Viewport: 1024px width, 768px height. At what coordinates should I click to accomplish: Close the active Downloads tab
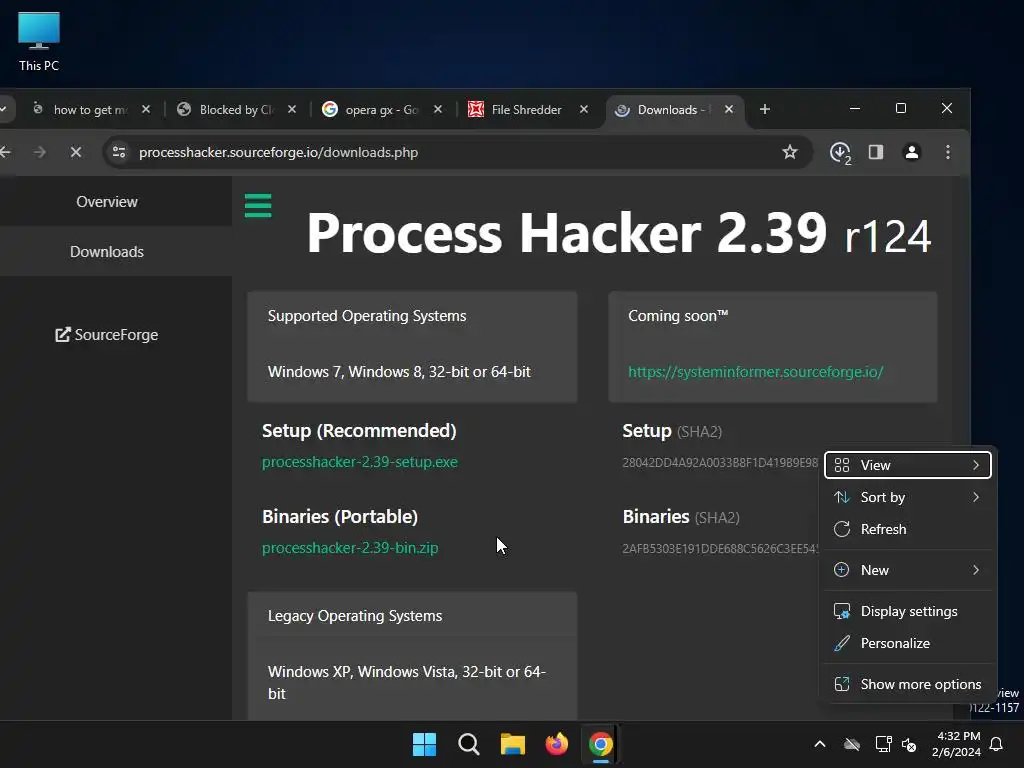pyautogui.click(x=729, y=110)
